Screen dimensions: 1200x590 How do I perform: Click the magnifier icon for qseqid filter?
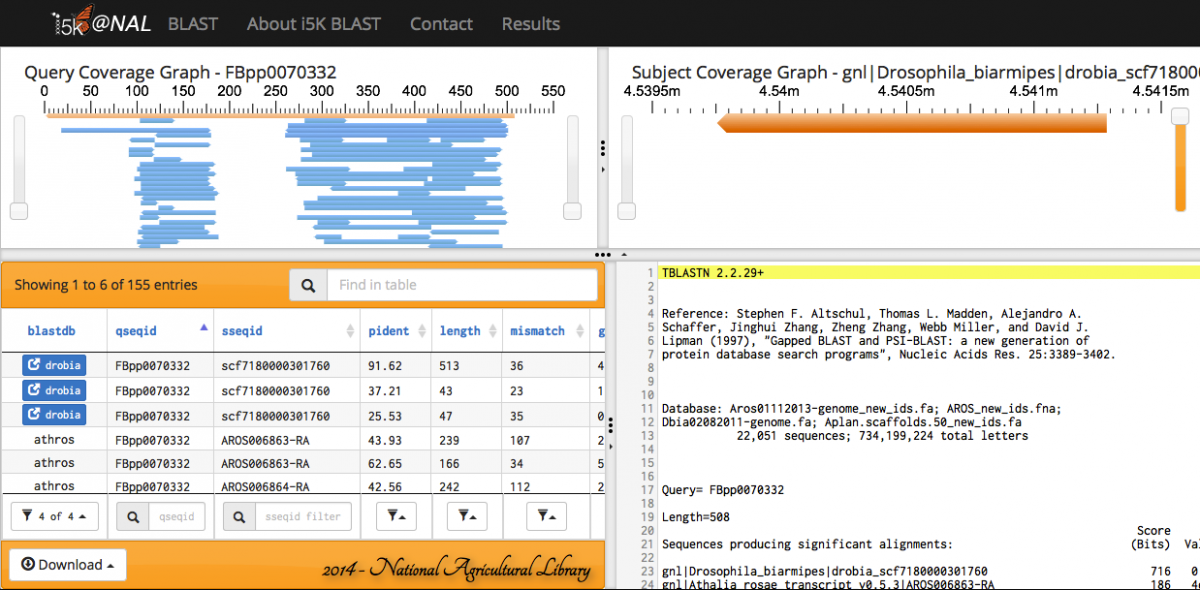click(x=132, y=516)
